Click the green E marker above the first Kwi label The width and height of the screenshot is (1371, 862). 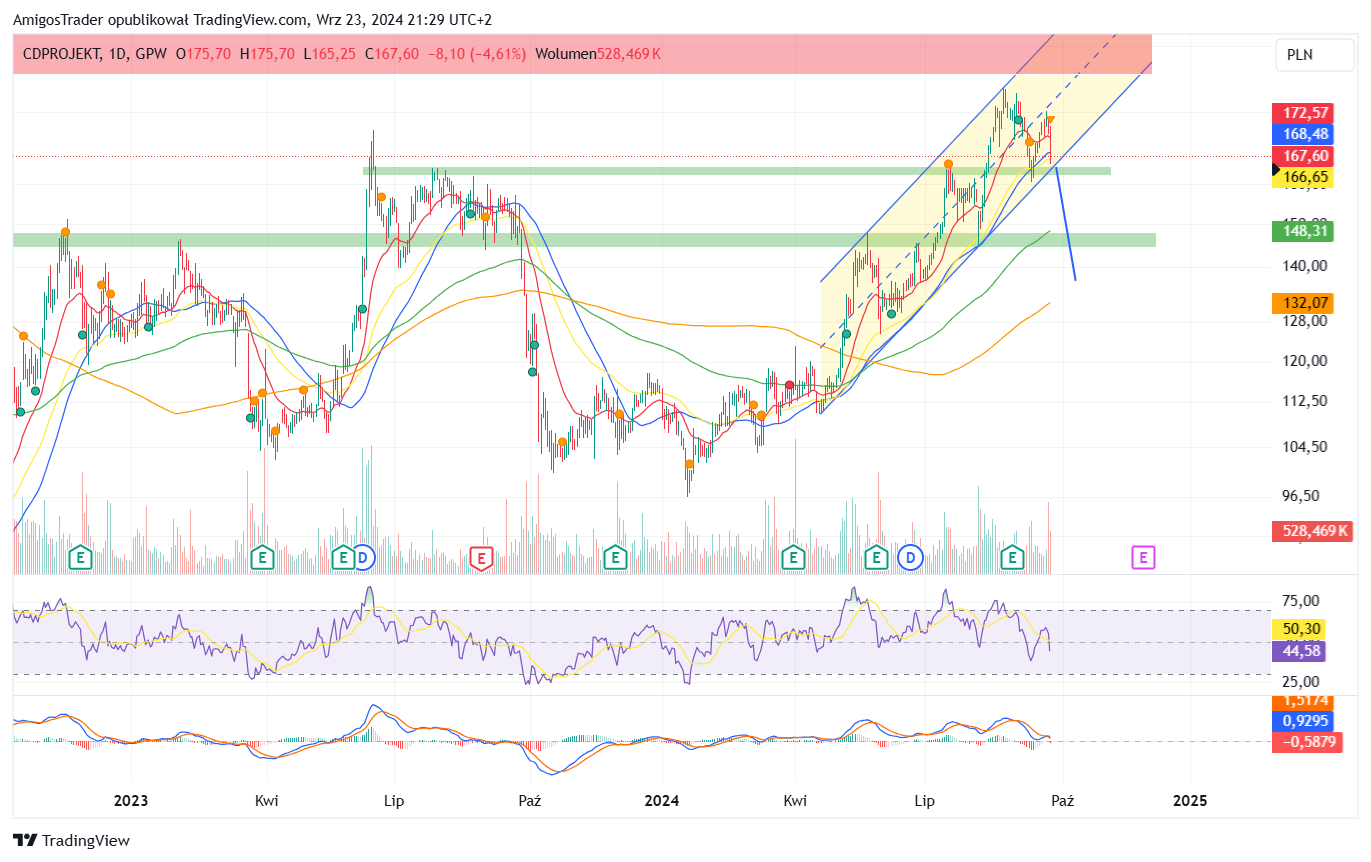tap(262, 558)
